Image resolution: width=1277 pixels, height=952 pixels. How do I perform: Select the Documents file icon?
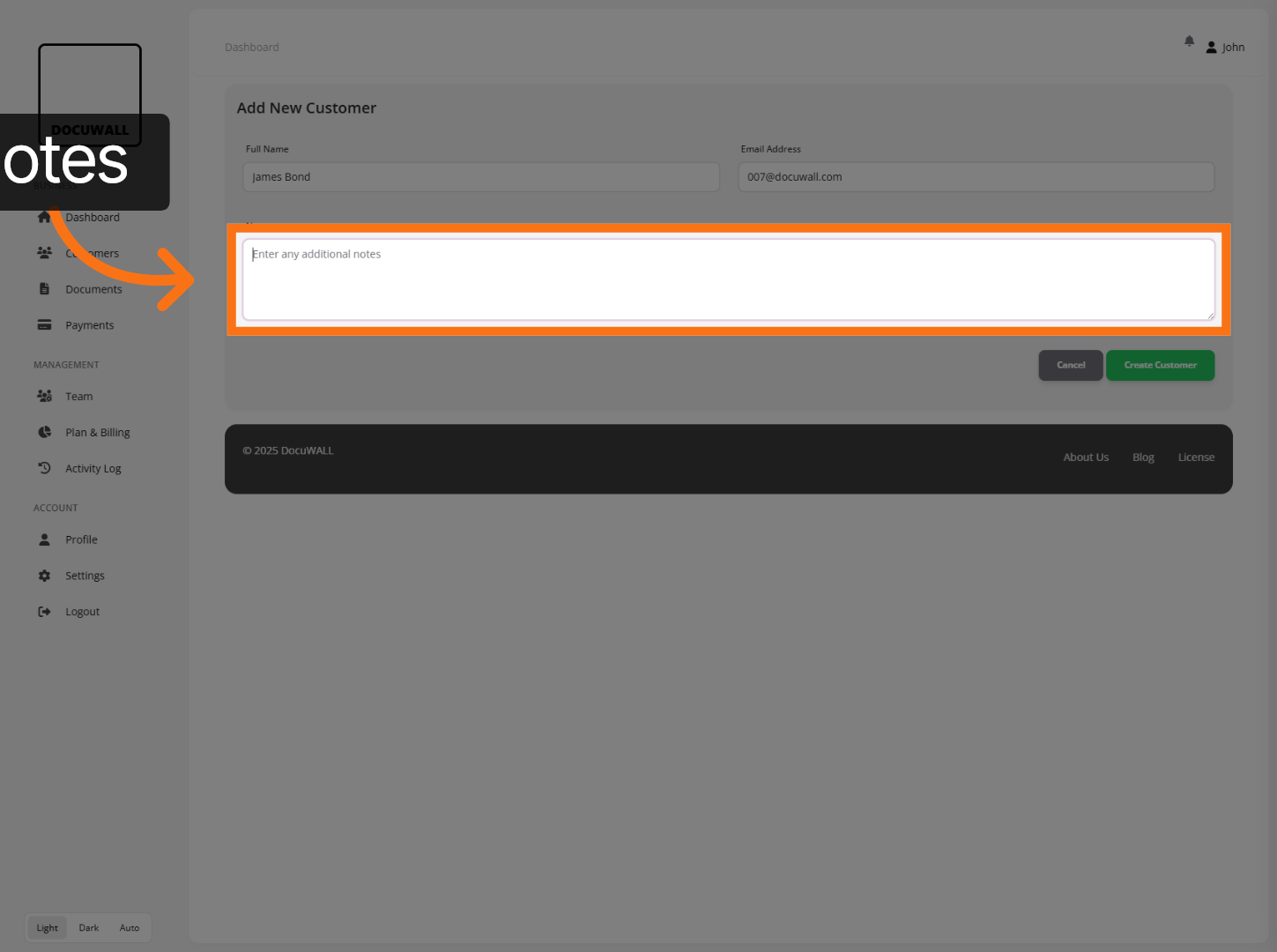tap(44, 288)
